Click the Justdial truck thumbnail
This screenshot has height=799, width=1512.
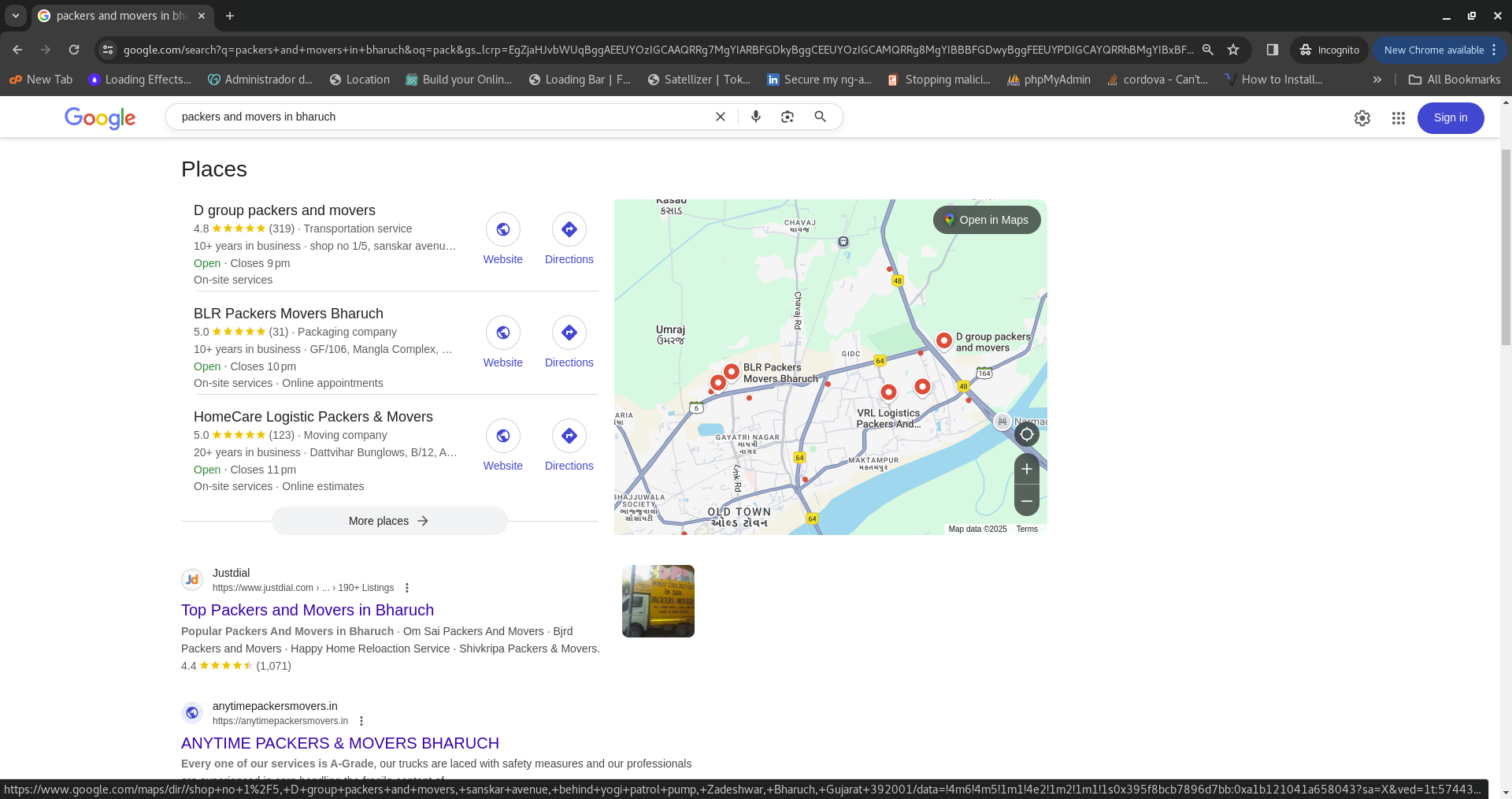[658, 601]
